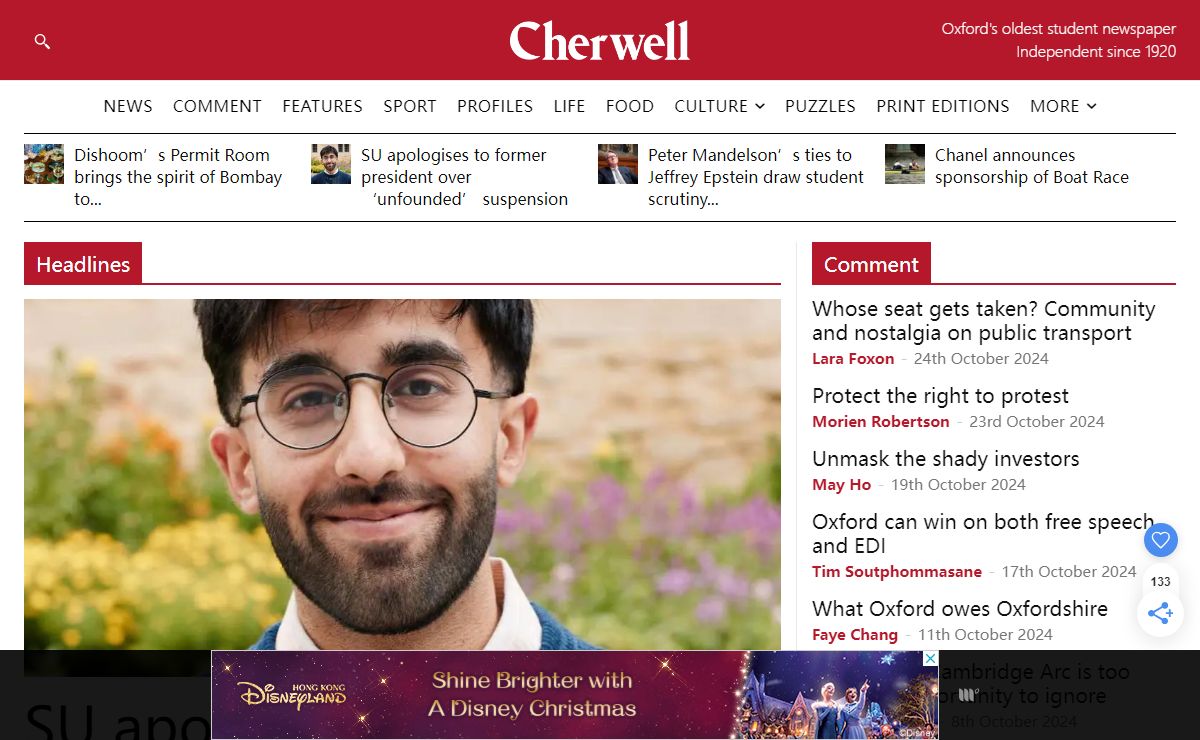Expand the More dropdown menu
1200x740 pixels.
click(x=1063, y=106)
